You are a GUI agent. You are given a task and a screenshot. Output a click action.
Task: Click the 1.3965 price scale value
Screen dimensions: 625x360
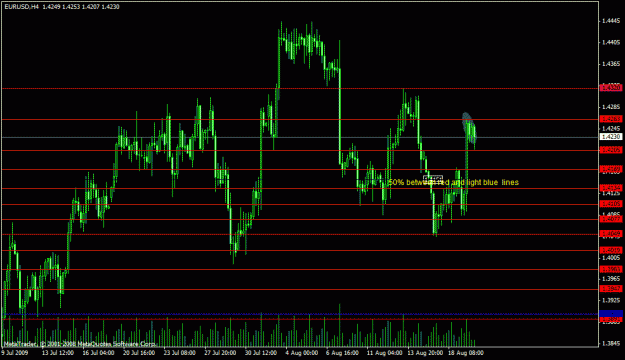click(611, 279)
